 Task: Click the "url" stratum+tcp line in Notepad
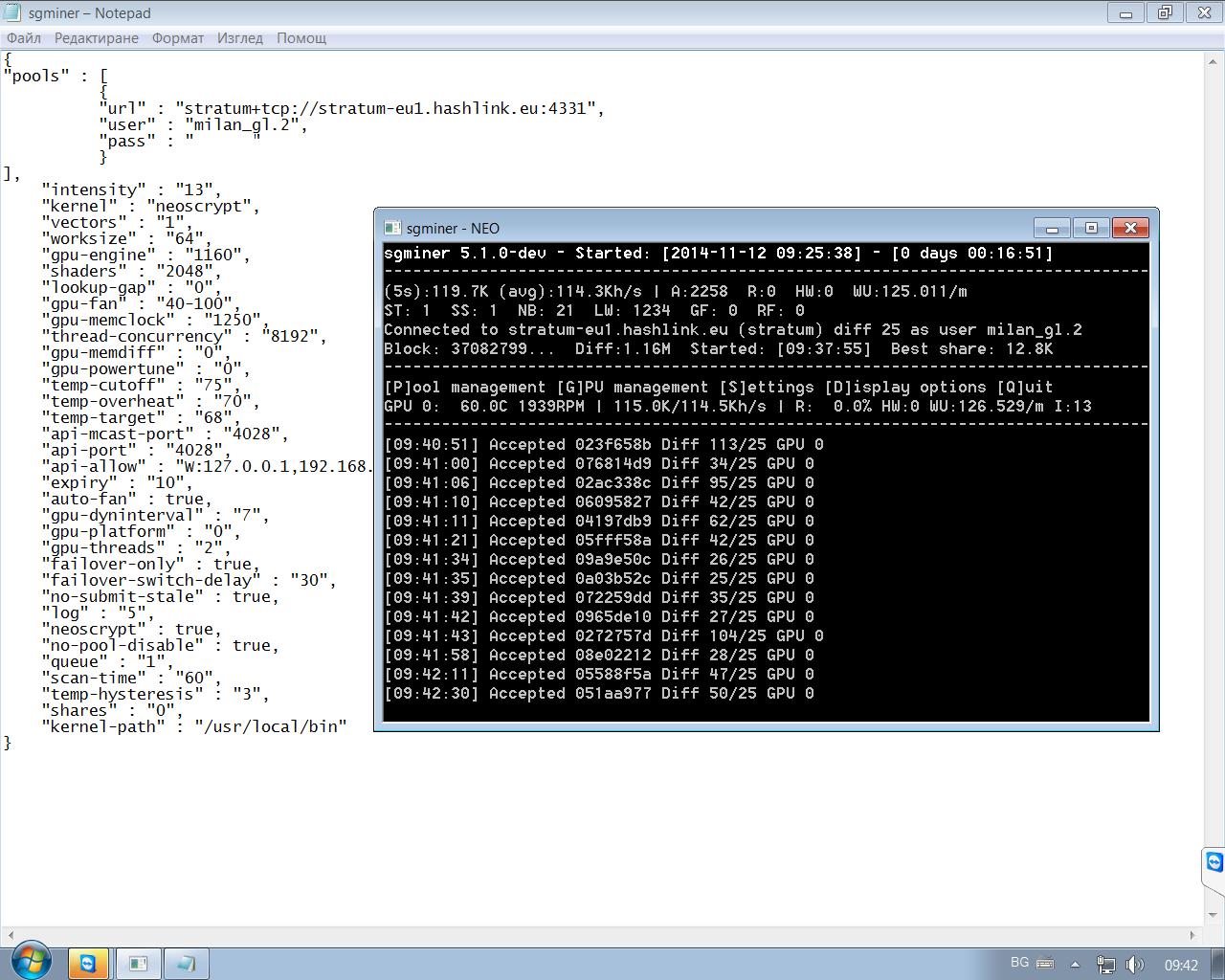[x=351, y=108]
